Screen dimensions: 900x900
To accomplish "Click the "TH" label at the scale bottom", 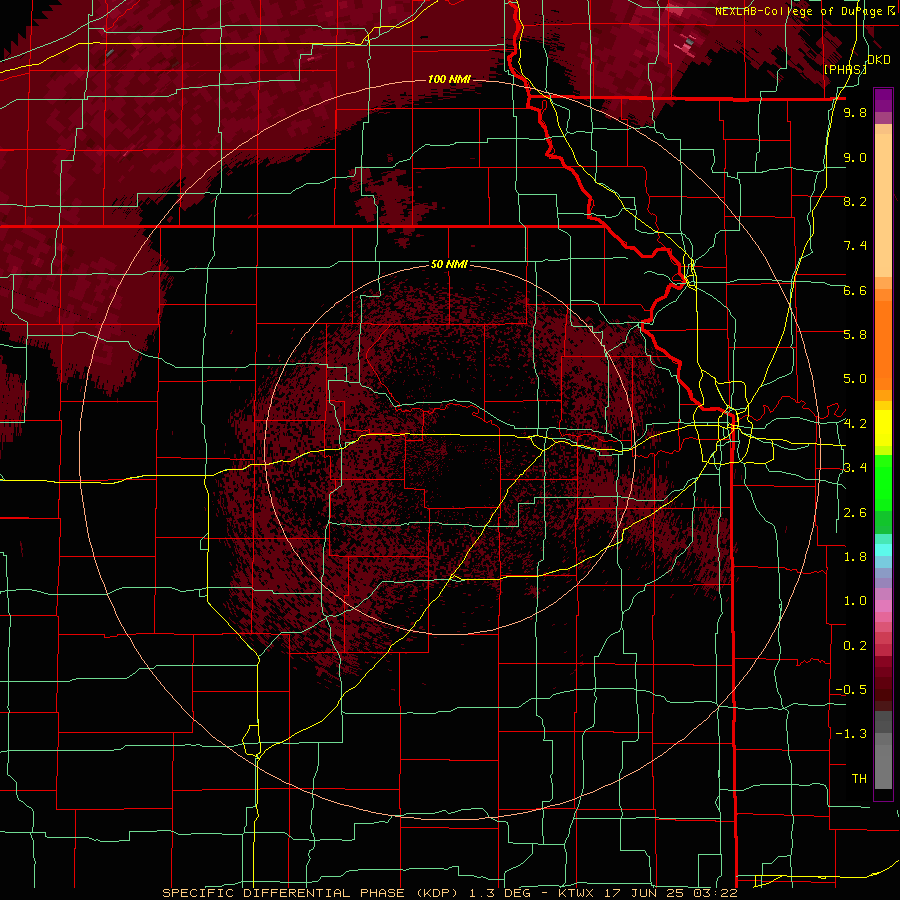I will [859, 779].
